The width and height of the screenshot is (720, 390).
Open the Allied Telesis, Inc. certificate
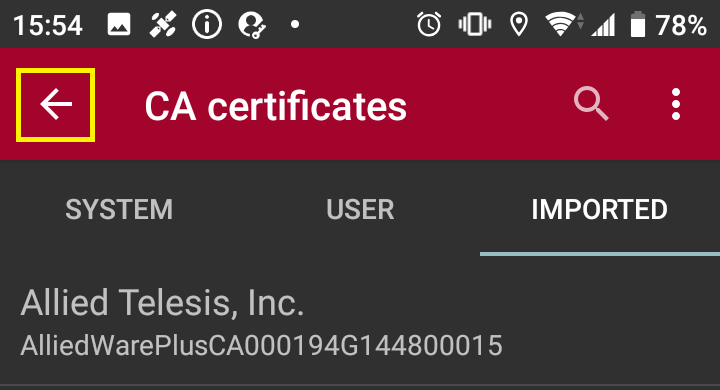(x=360, y=322)
